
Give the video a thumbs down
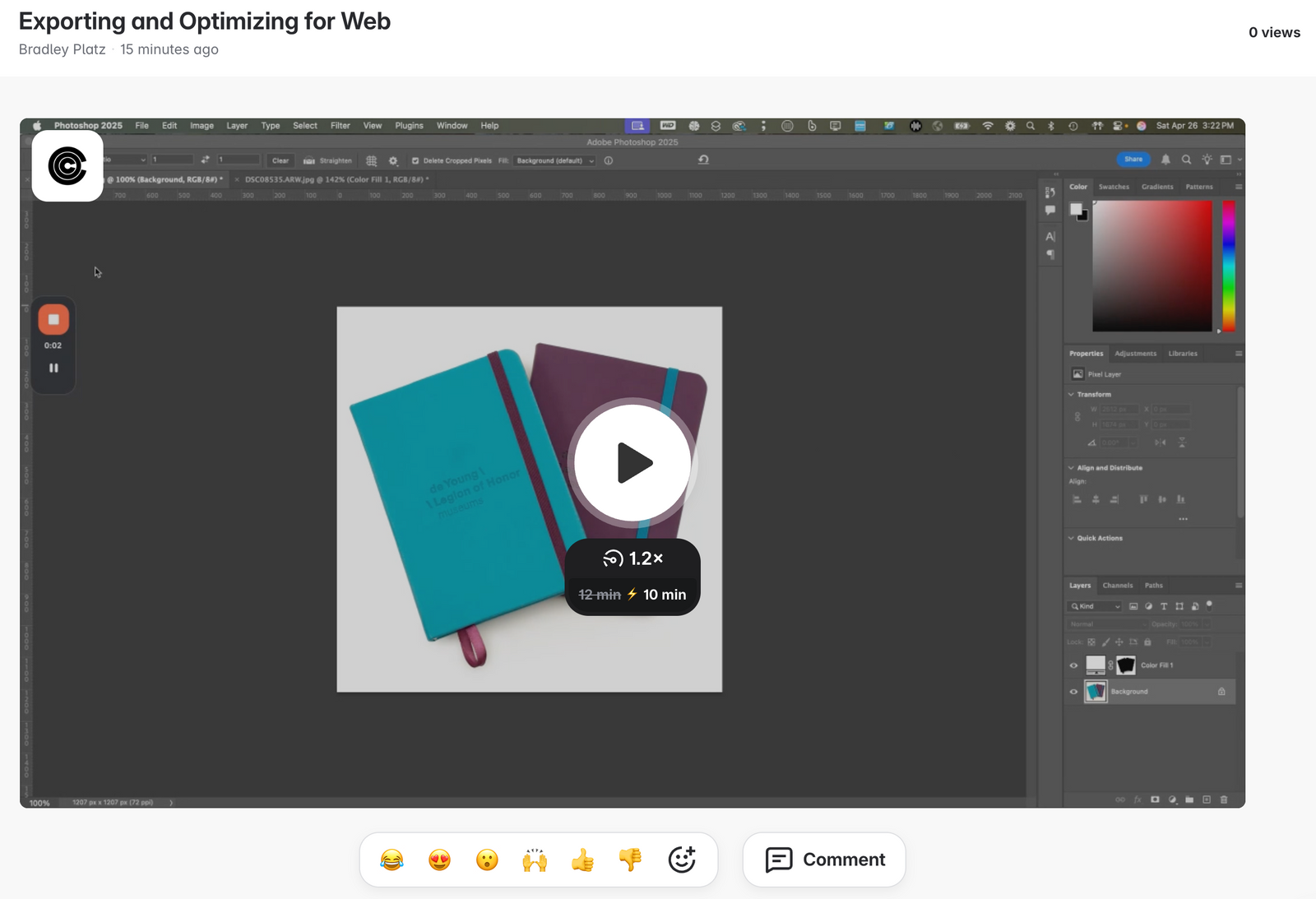click(630, 860)
